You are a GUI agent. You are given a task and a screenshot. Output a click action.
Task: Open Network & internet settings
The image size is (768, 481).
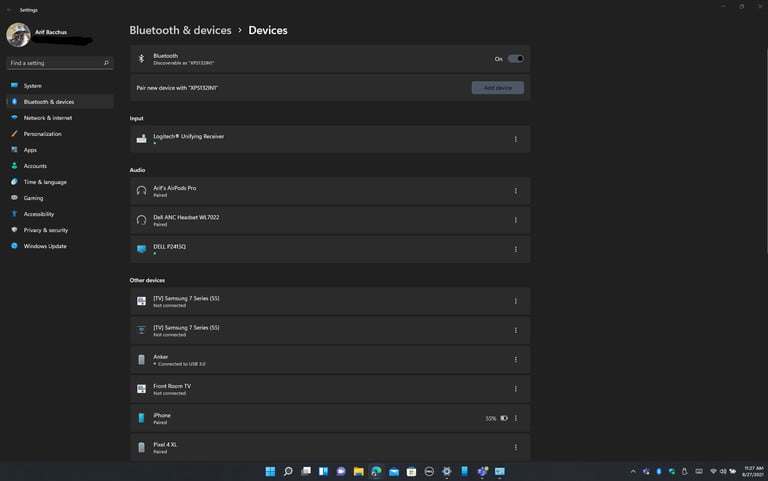[x=47, y=118]
